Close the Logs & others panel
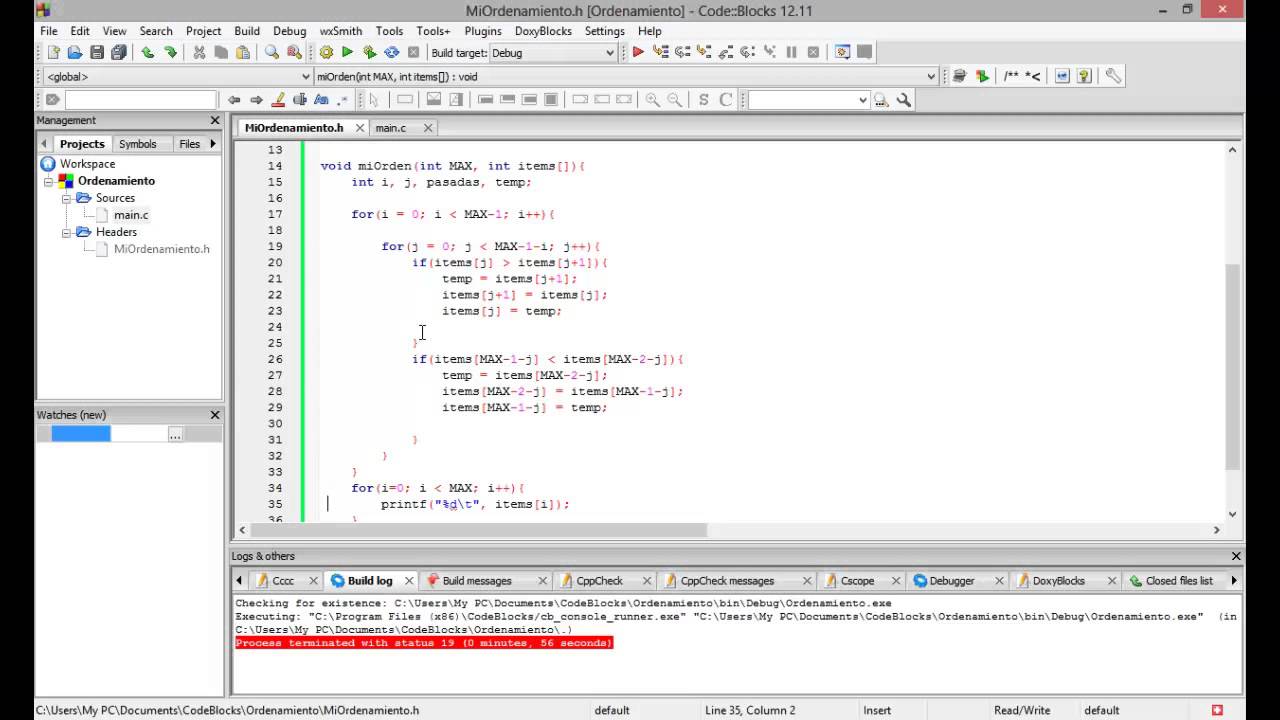Viewport: 1280px width, 720px height. coord(1236,556)
